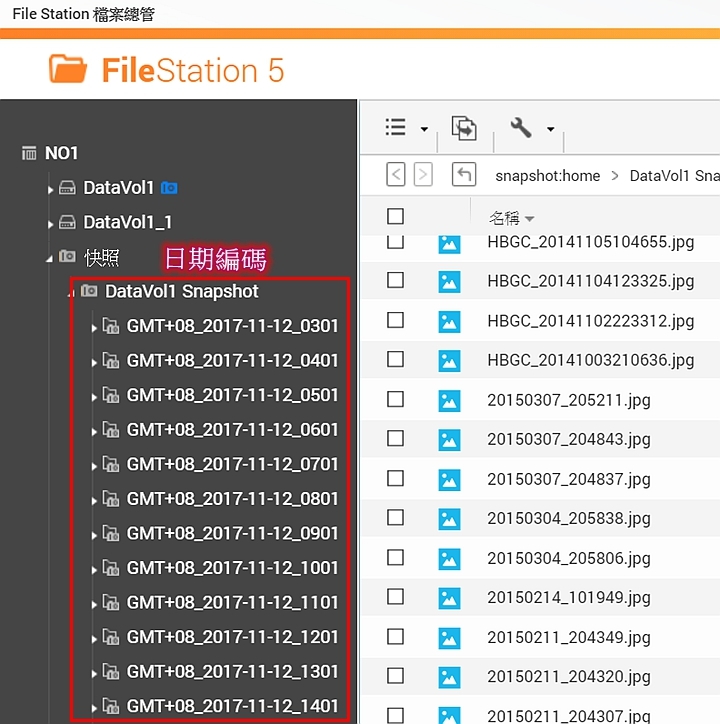
Task: Open snapshot folder GMT+08_2017-11-12_0801
Action: (232, 499)
